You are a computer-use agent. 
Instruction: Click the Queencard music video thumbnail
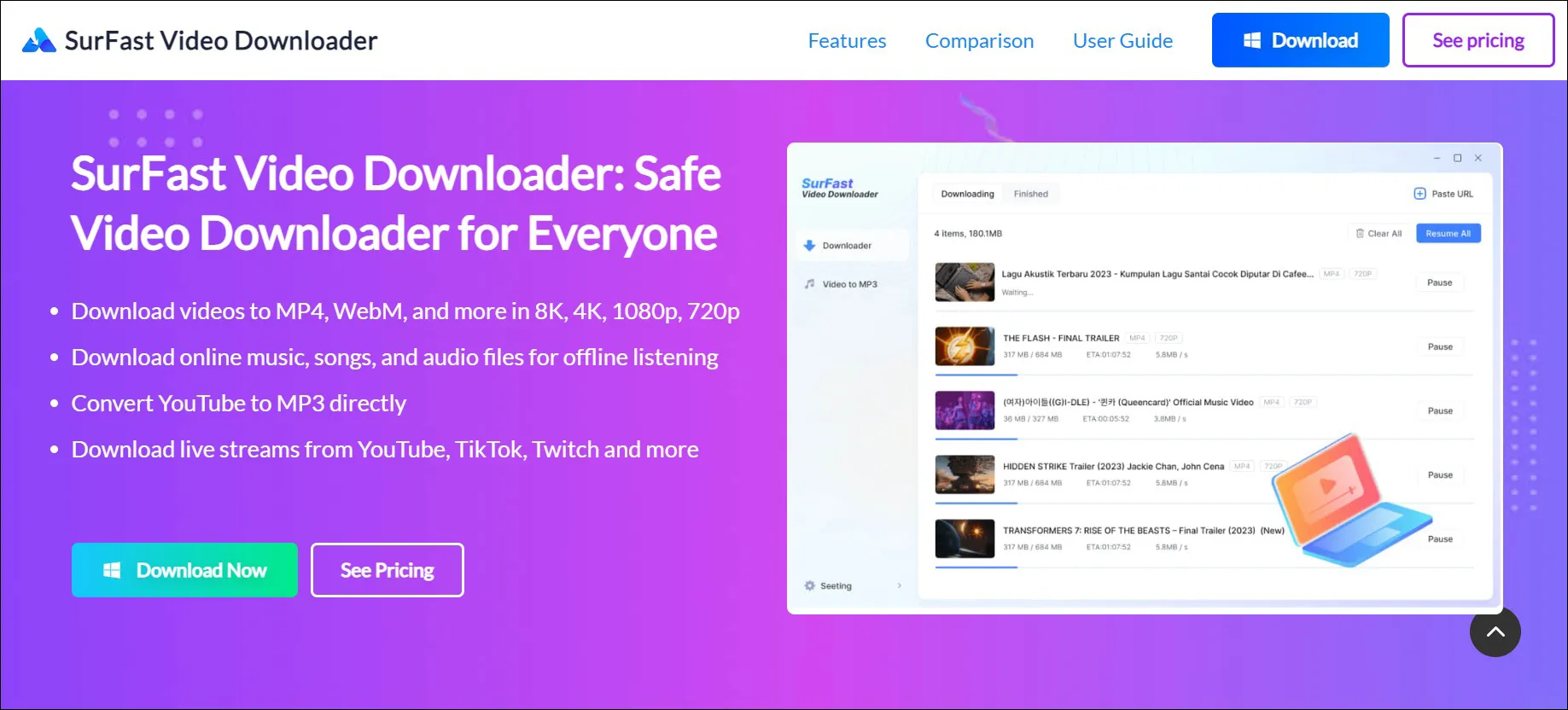(x=965, y=410)
